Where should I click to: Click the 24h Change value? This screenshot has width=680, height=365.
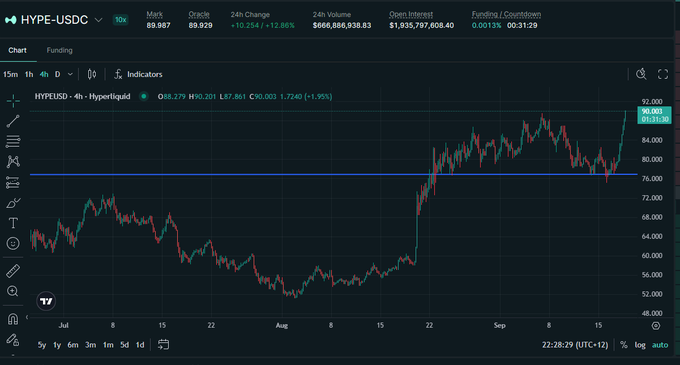[263, 26]
